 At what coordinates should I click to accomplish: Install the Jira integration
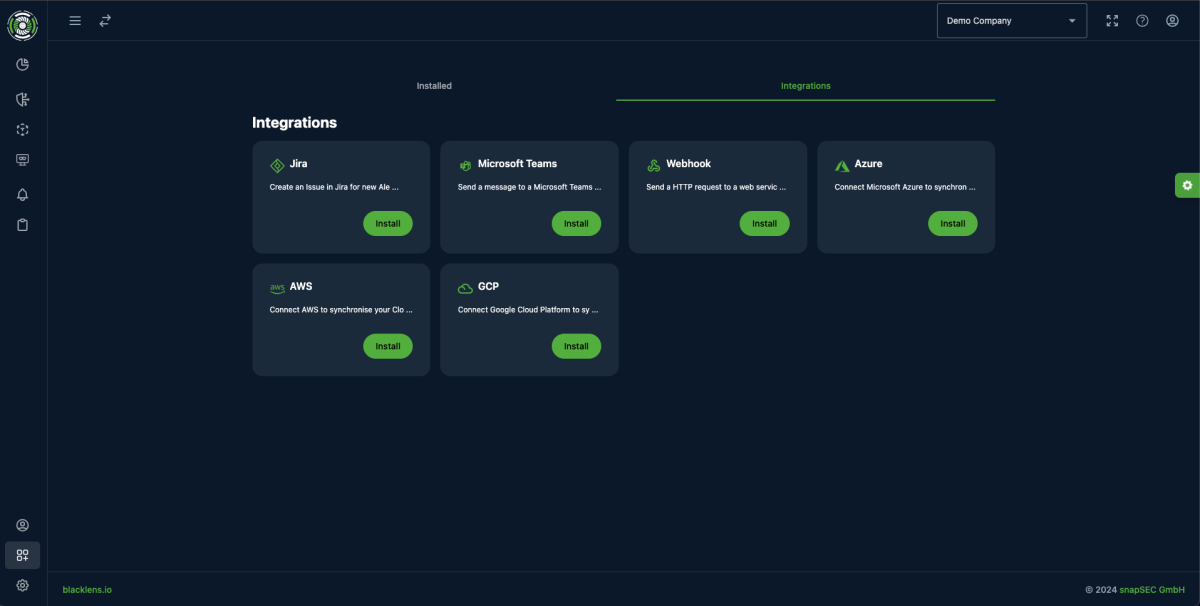[x=388, y=224]
